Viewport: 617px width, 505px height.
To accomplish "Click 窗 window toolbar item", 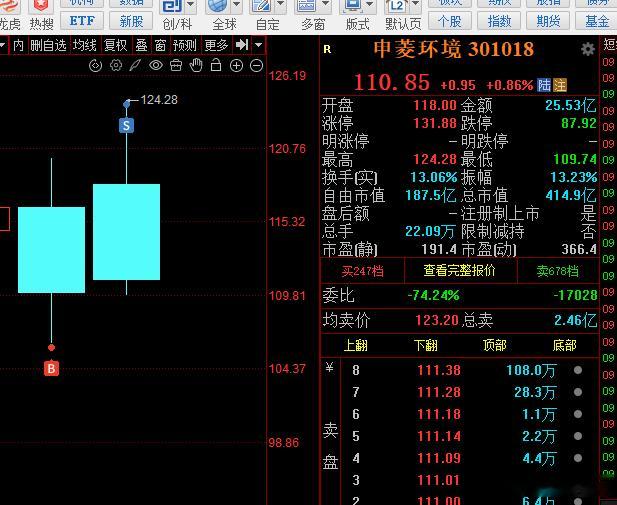I will coord(160,45).
